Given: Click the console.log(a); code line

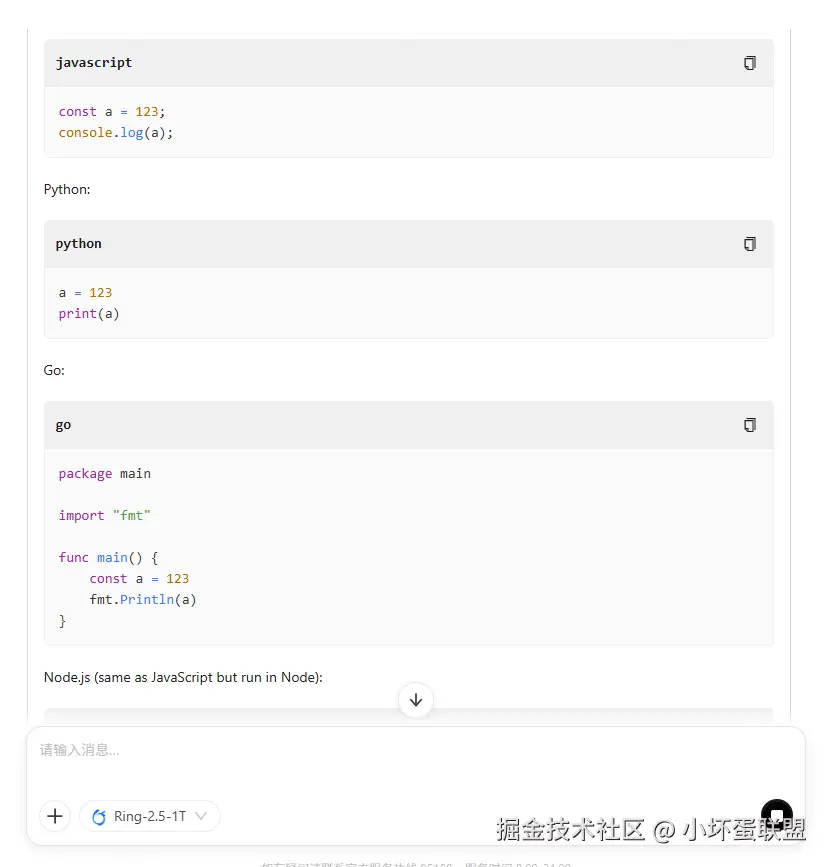Looking at the screenshot, I should pyautogui.click(x=116, y=133).
